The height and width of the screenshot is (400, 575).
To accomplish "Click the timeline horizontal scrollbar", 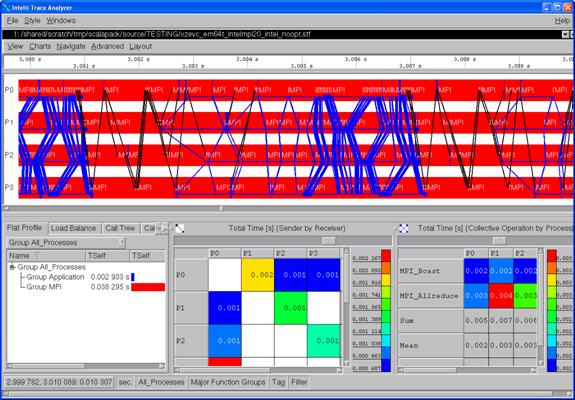I will pyautogui.click(x=288, y=209).
